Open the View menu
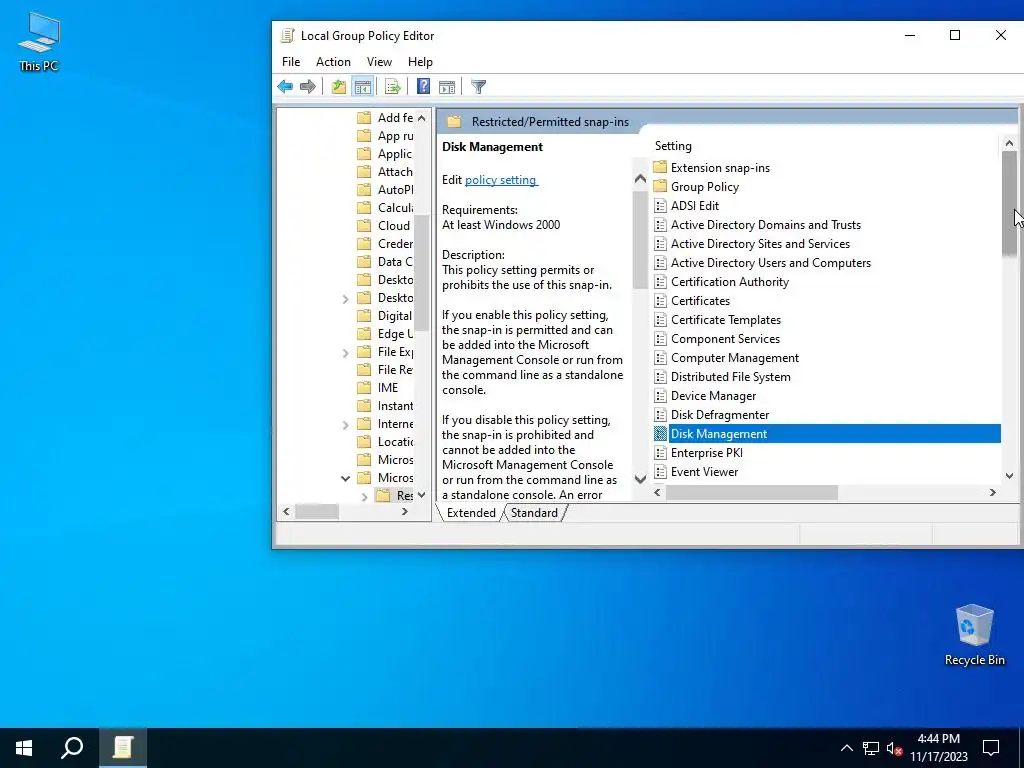 (x=379, y=61)
